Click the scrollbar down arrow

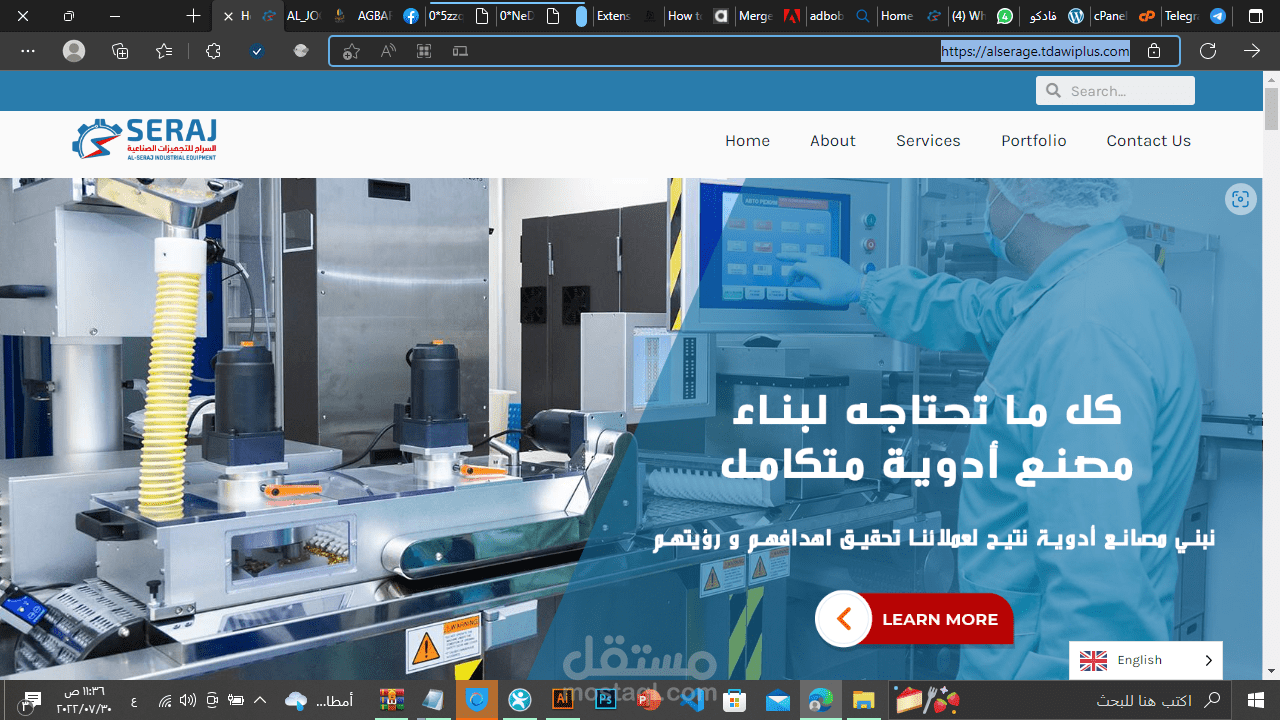pyautogui.click(x=1271, y=671)
